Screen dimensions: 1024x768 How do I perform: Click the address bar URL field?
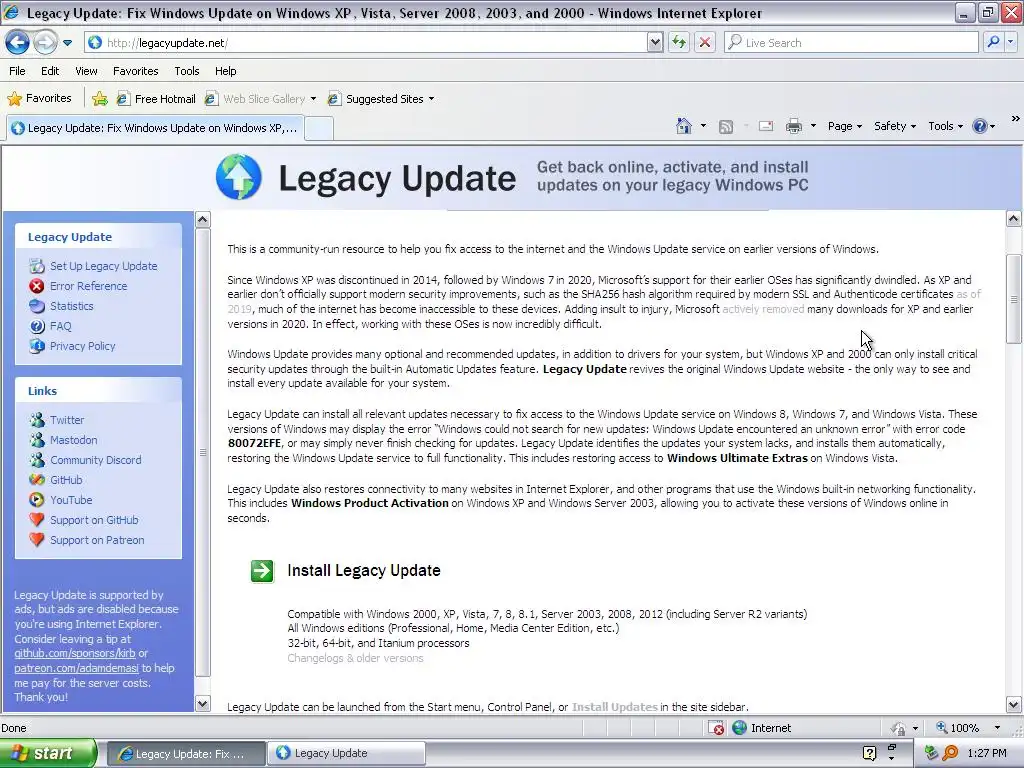(x=366, y=42)
